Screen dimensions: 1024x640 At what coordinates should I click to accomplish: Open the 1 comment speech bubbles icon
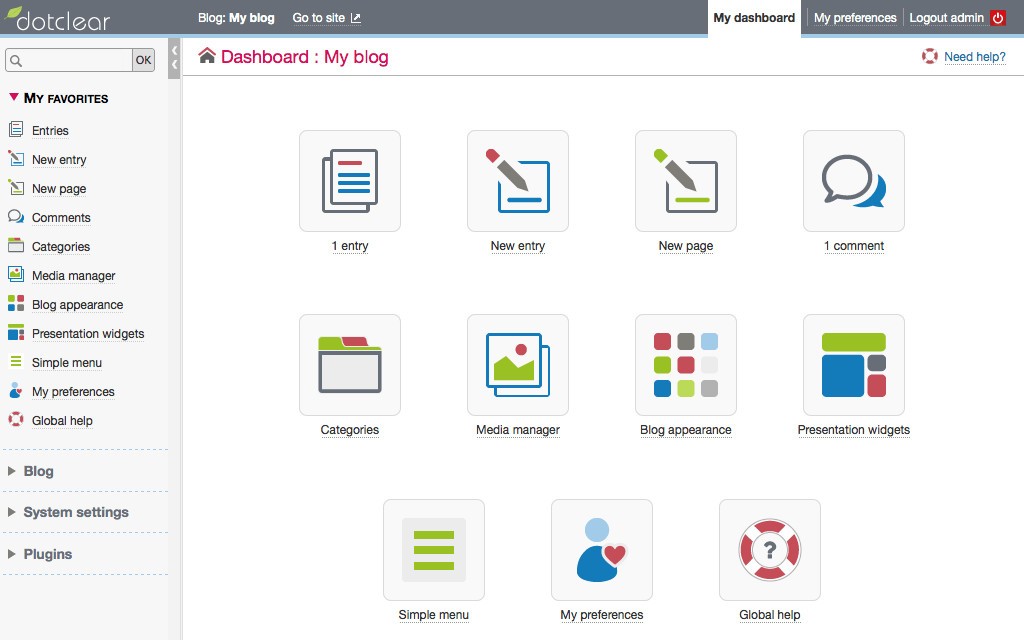click(x=854, y=181)
